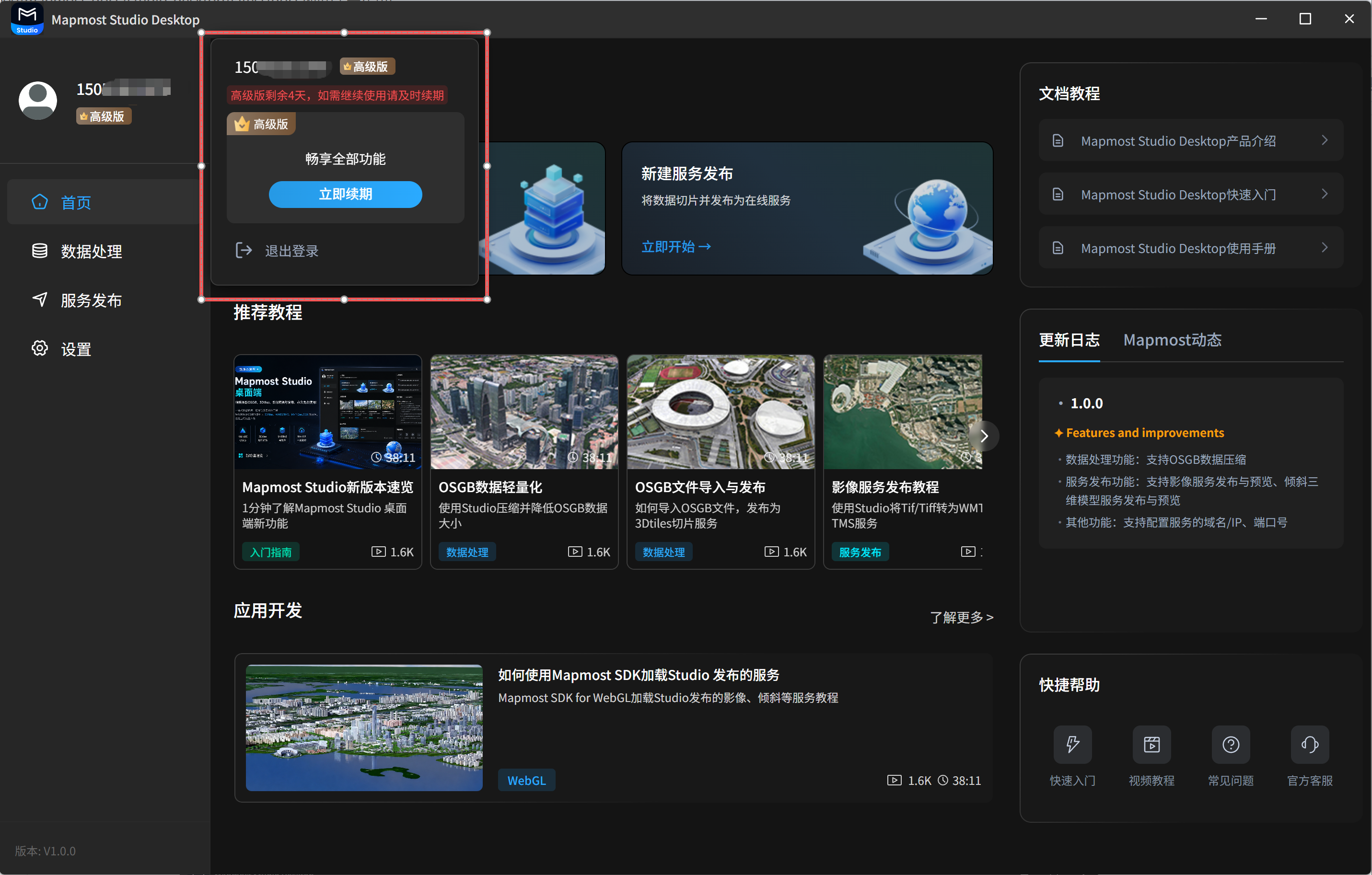Click document icon beside 产品介绍

tap(1058, 141)
